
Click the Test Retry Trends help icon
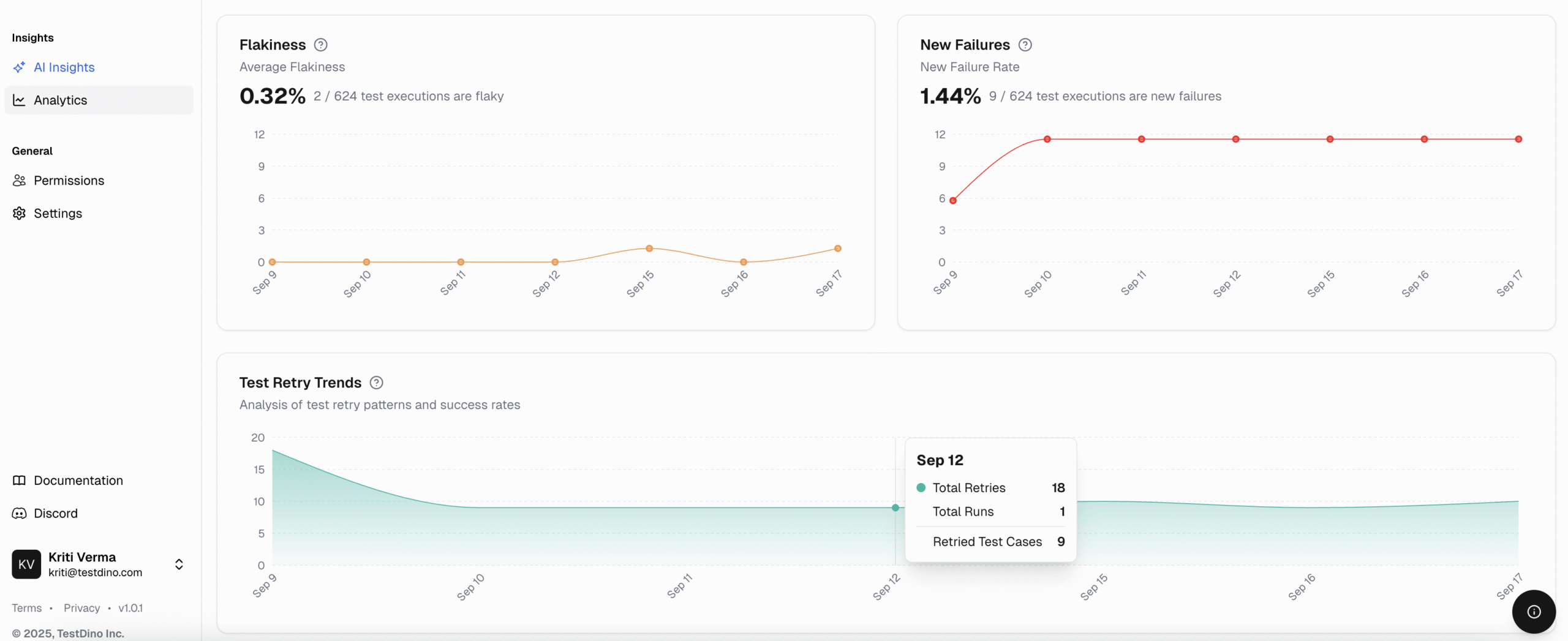pos(376,382)
